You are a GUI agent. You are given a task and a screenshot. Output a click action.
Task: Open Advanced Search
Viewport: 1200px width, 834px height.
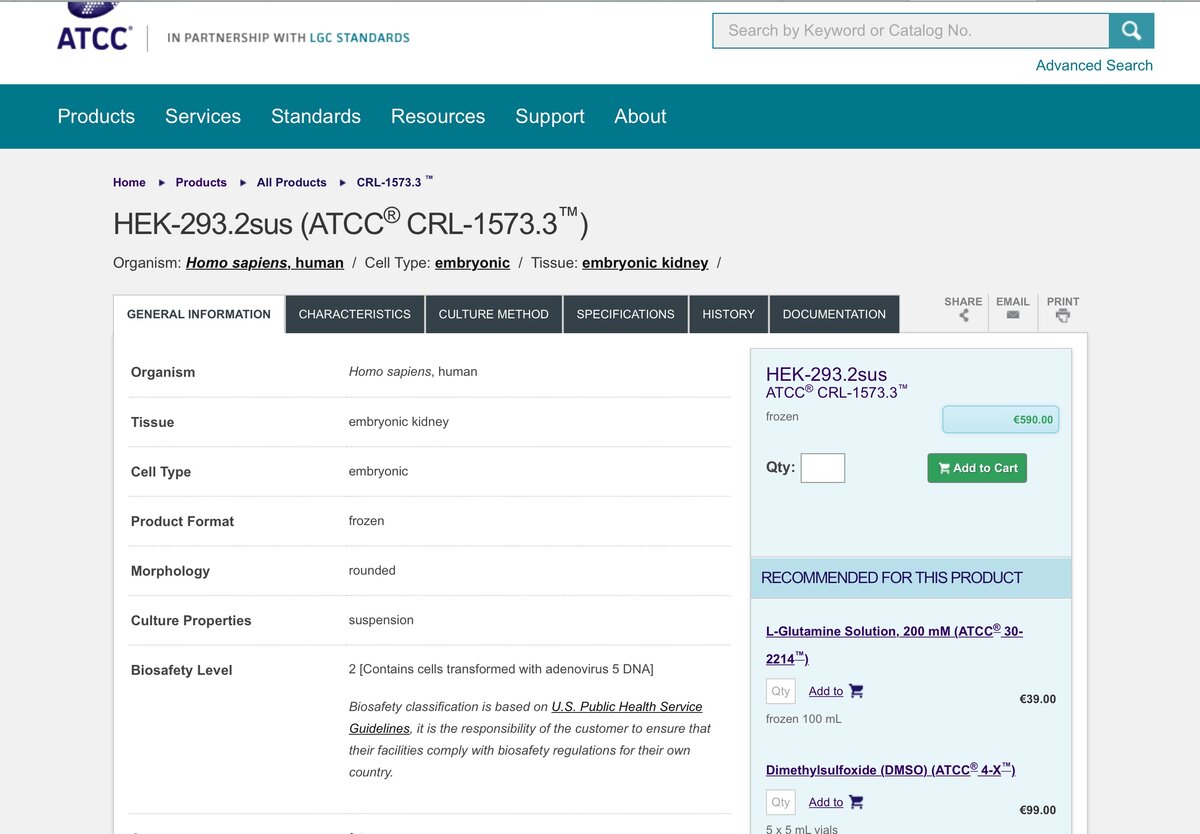click(1094, 65)
